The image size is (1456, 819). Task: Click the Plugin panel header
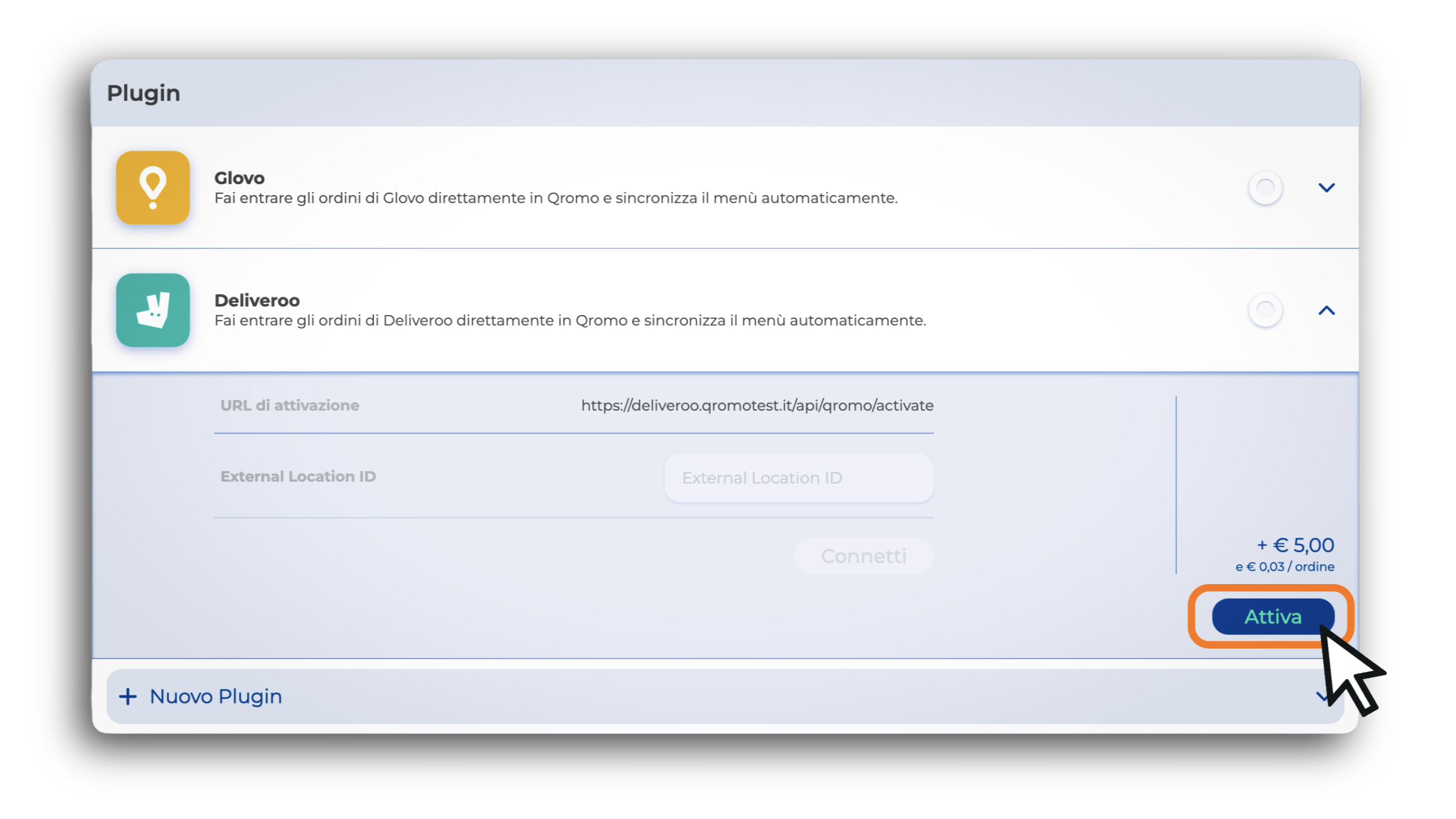[x=143, y=93]
